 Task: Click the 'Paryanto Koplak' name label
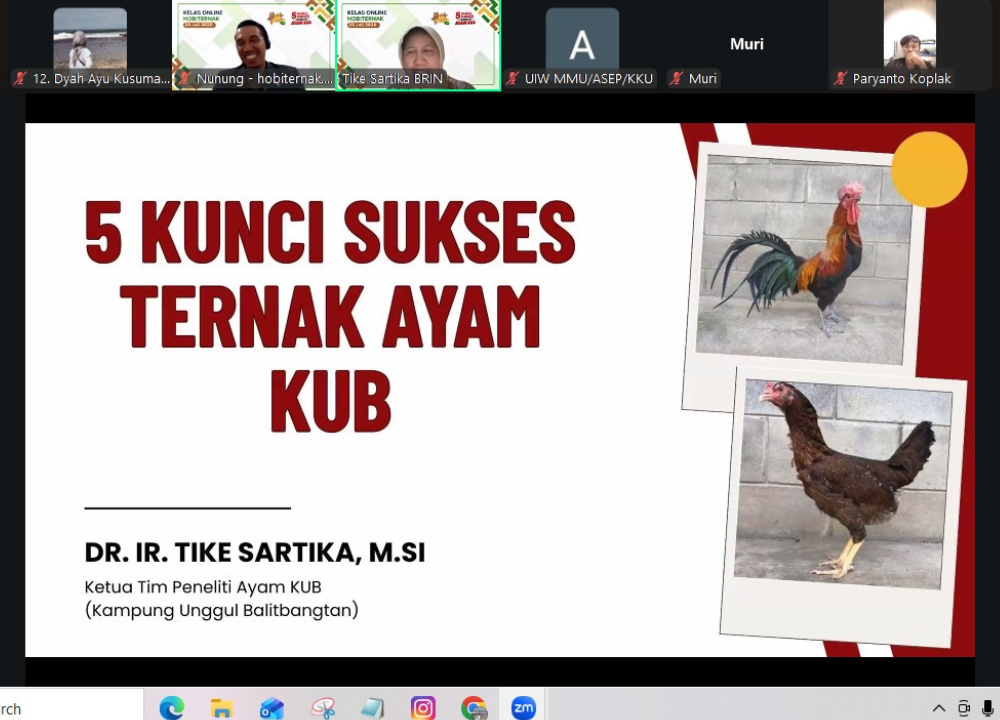coord(902,78)
